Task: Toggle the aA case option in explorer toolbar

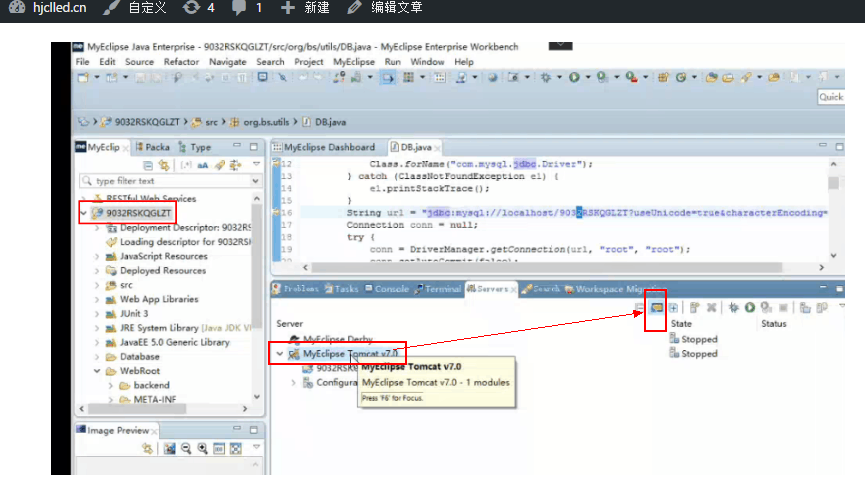Action: 202,165
